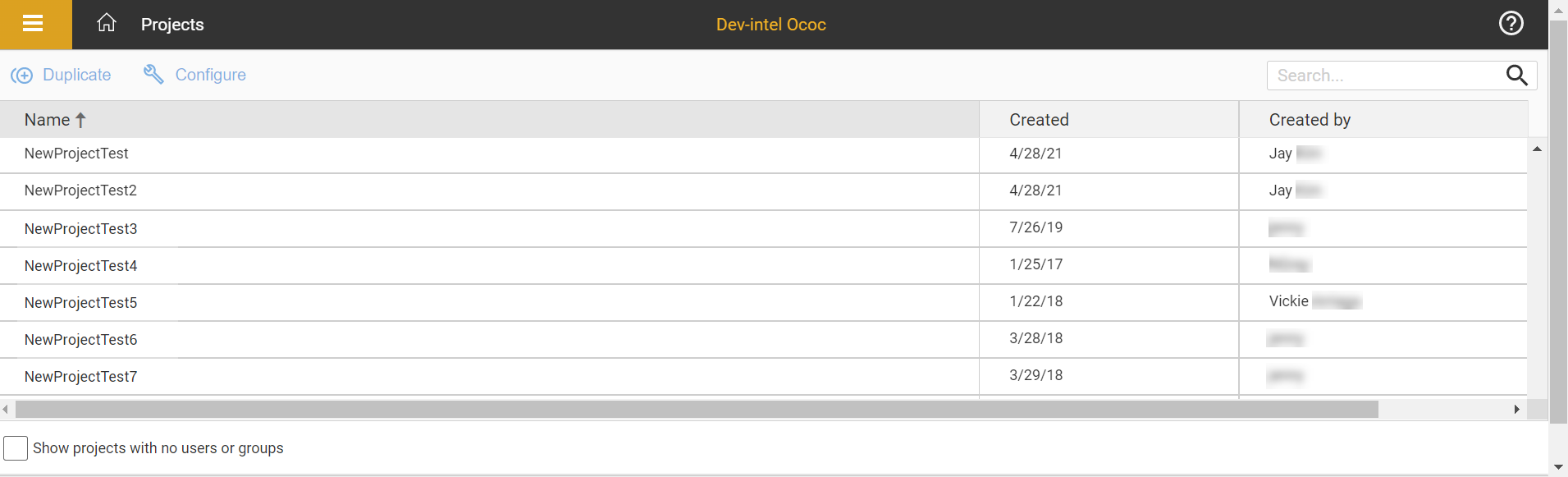This screenshot has width=1568, height=477.
Task: Select the NewProjectTest7 project
Action: 80,377
